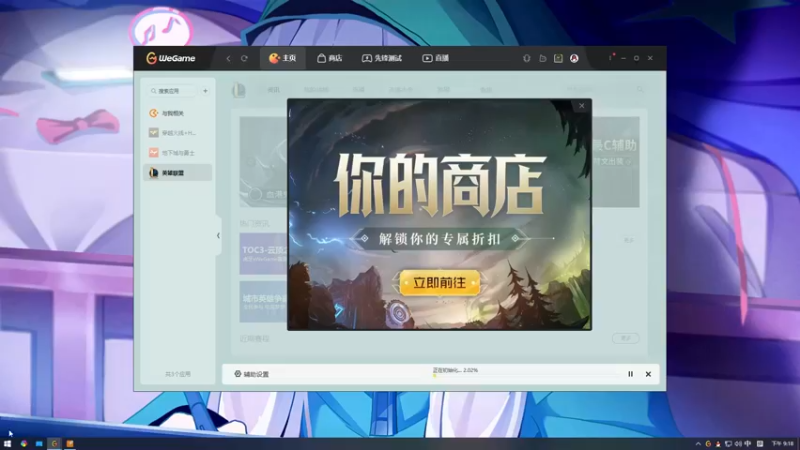Pause the initialization download
800x450 pixels.
click(631, 374)
